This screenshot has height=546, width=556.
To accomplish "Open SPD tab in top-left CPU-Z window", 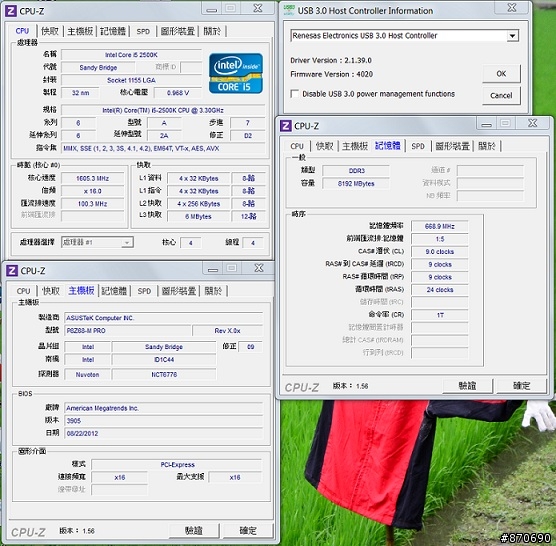I will (x=143, y=31).
